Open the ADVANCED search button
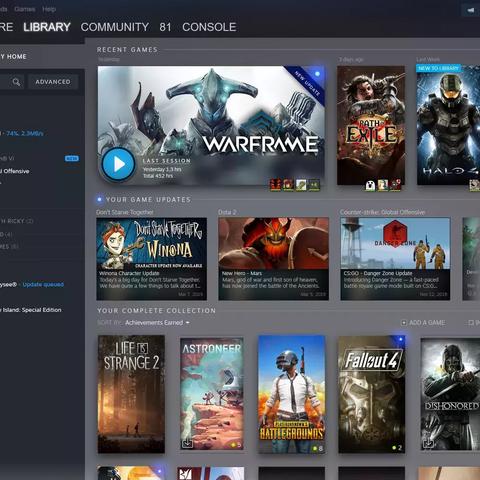The image size is (480, 480). coord(53,82)
